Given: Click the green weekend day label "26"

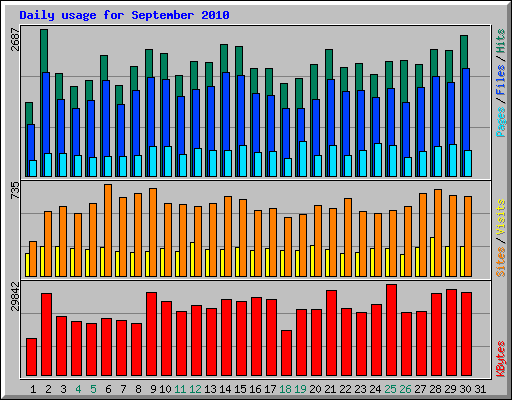Looking at the screenshot, I should 405,389.
